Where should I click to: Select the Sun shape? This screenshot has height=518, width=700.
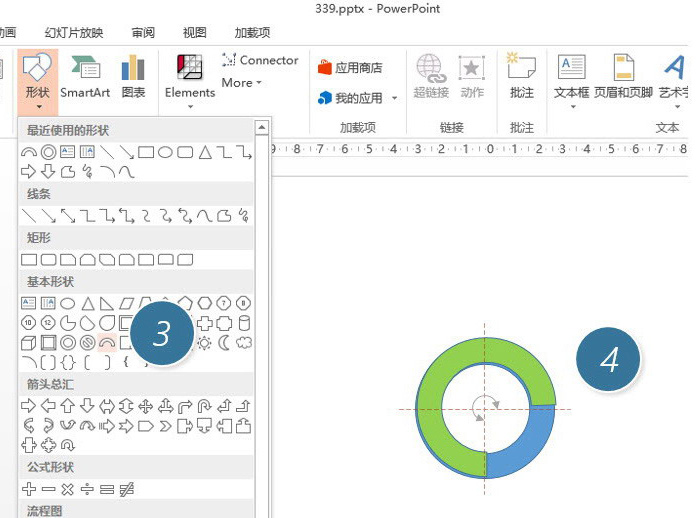[204, 343]
